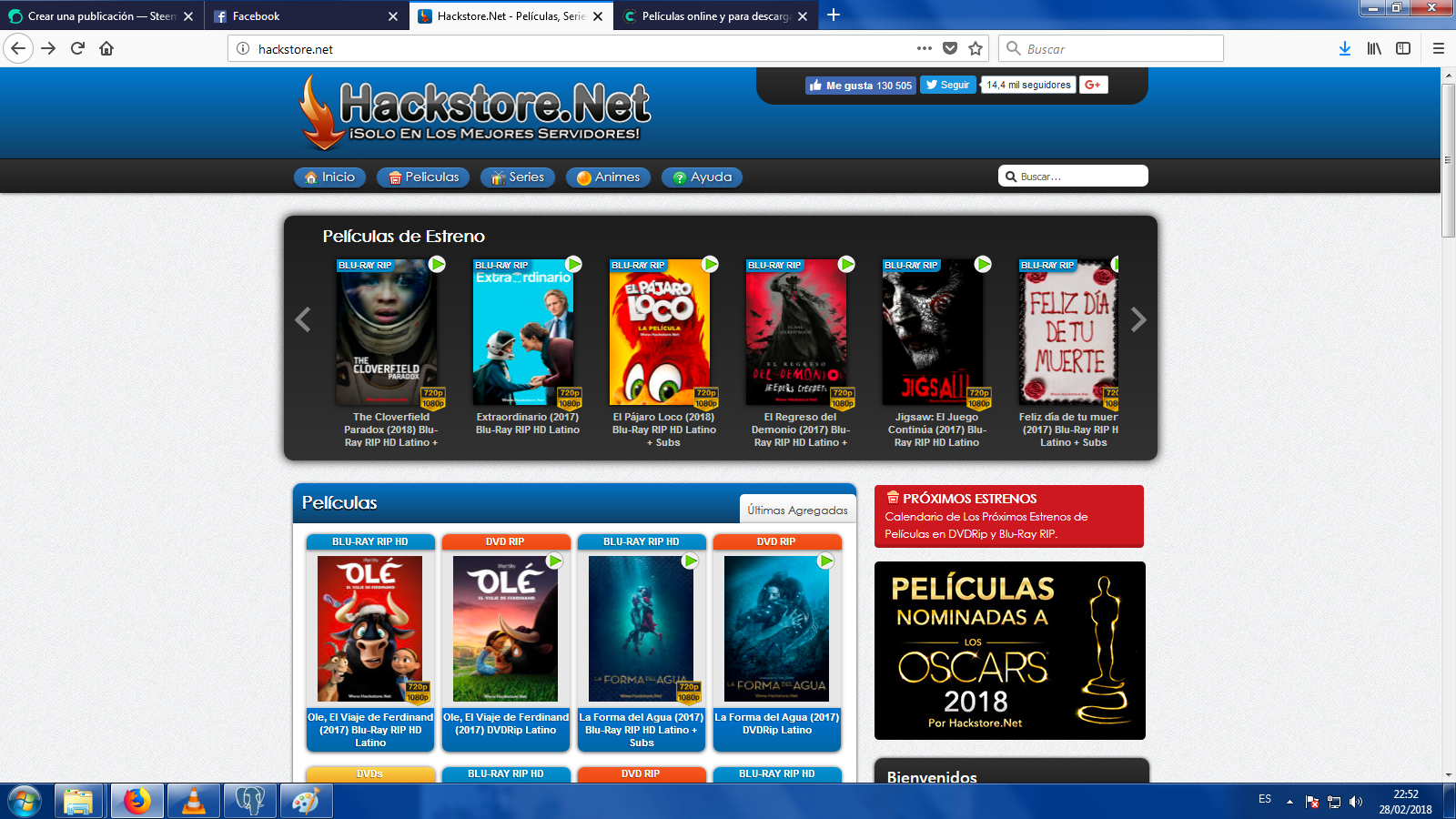Open El Pájaro Loco (2018) title link
Screen dimensions: 1456x819
click(x=664, y=430)
